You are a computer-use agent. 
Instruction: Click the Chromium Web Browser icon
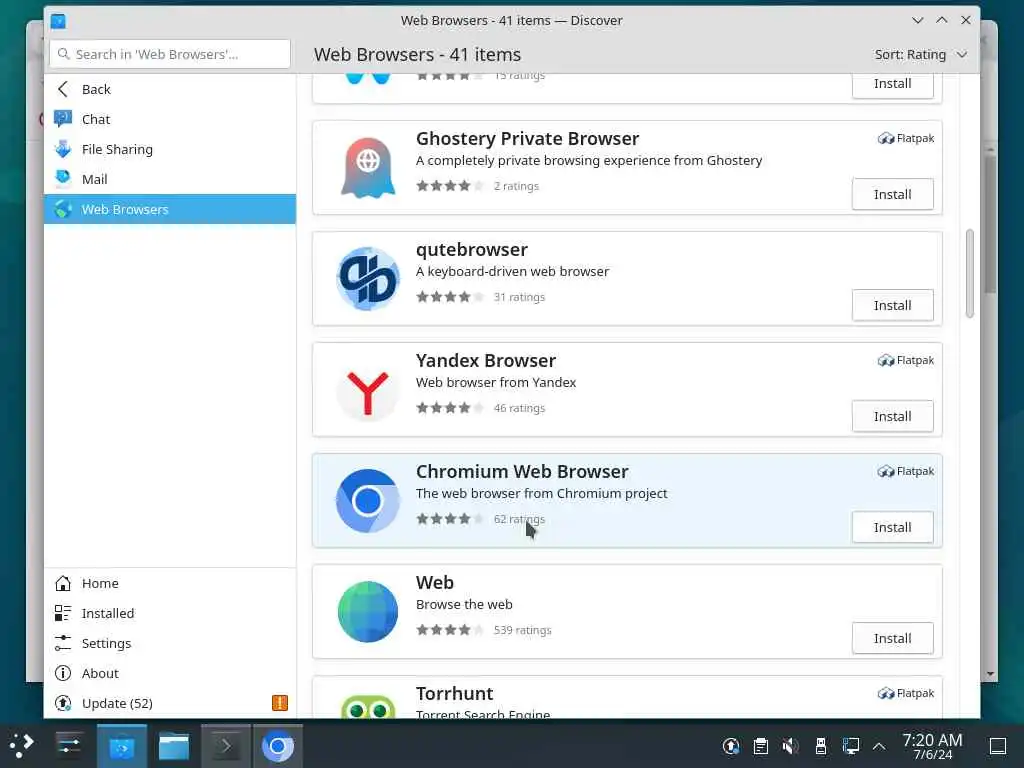click(x=368, y=501)
